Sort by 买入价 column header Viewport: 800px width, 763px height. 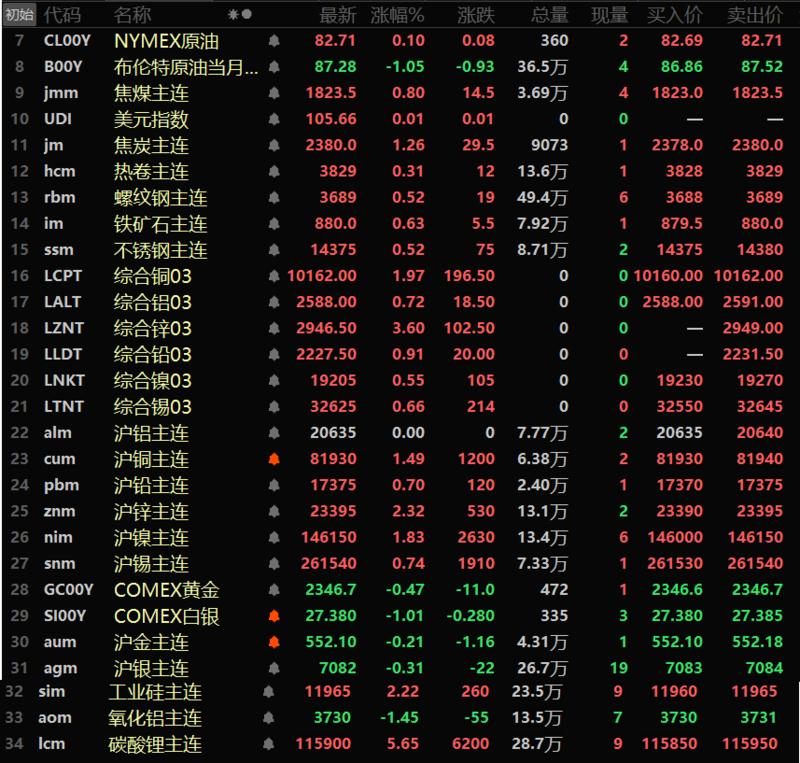pyautogui.click(x=675, y=15)
